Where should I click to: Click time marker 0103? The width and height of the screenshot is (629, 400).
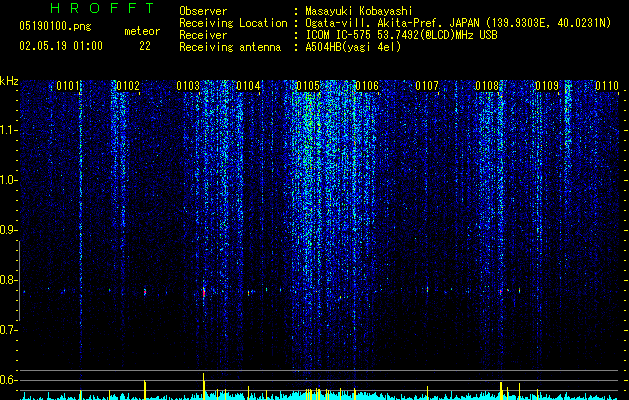pyautogui.click(x=188, y=86)
